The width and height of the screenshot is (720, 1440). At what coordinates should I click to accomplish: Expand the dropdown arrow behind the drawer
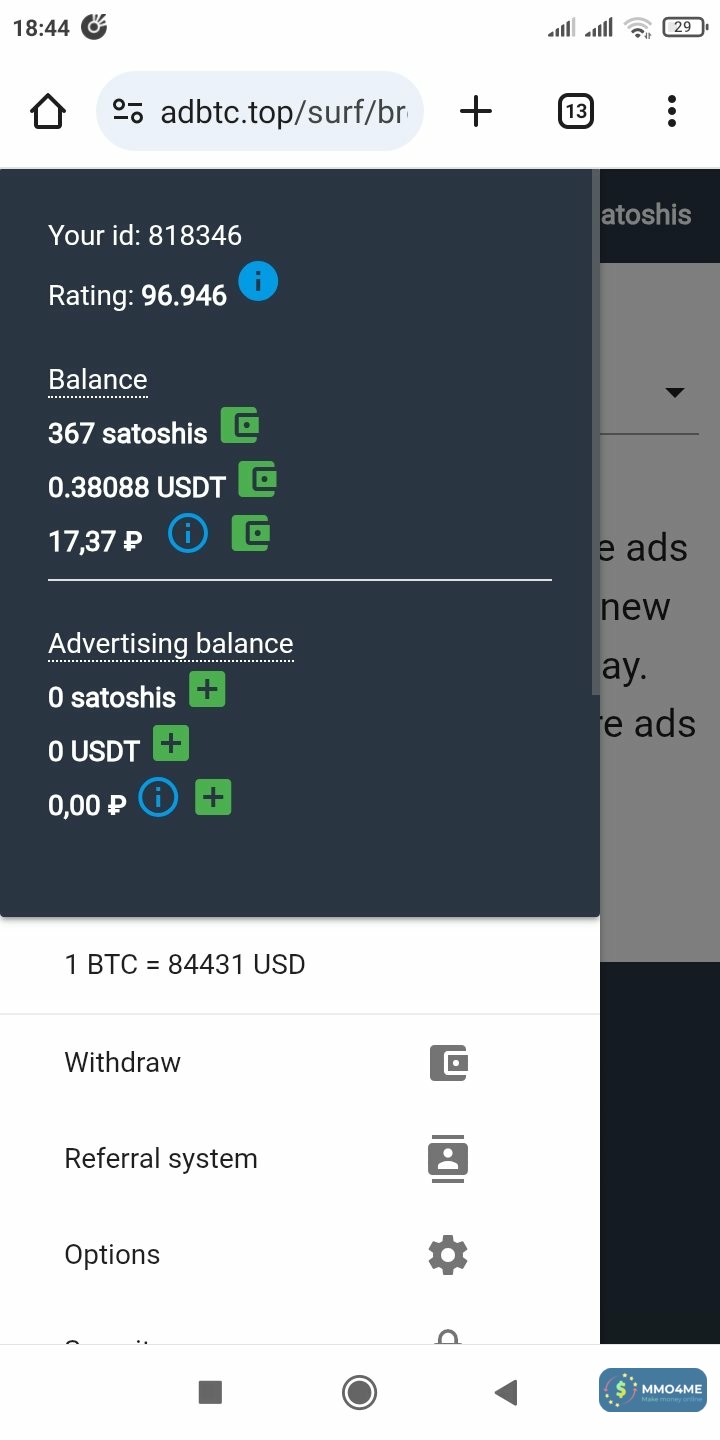click(x=675, y=392)
